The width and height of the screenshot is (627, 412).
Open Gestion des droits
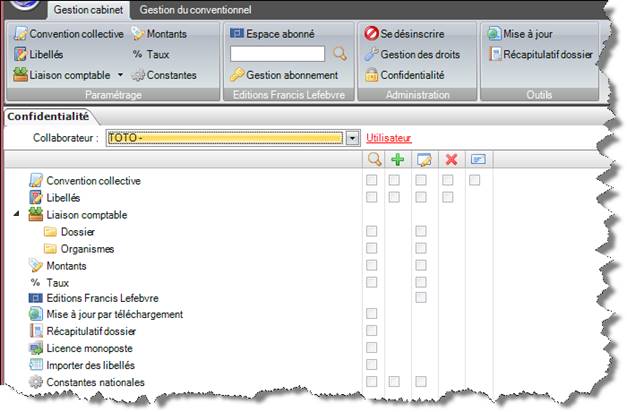click(409, 54)
